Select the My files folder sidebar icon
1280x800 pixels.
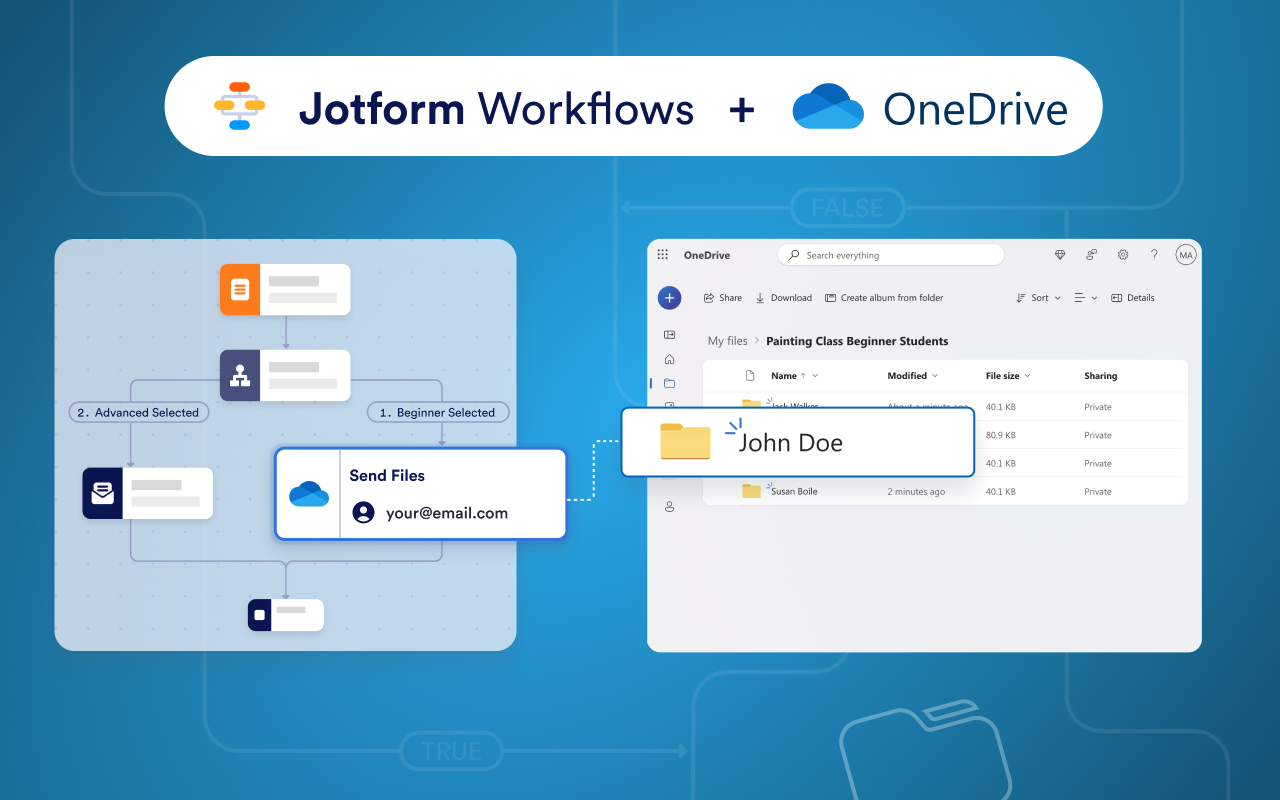(669, 383)
